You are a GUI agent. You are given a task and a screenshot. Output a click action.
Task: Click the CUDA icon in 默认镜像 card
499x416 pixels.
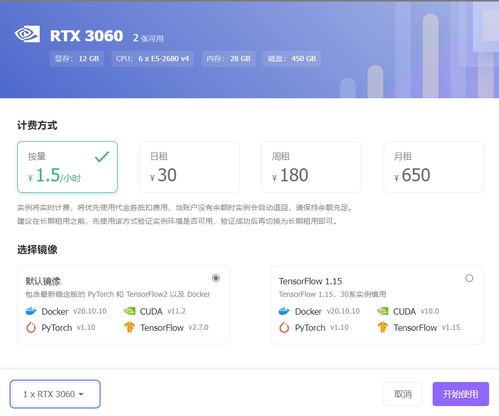[129, 311]
